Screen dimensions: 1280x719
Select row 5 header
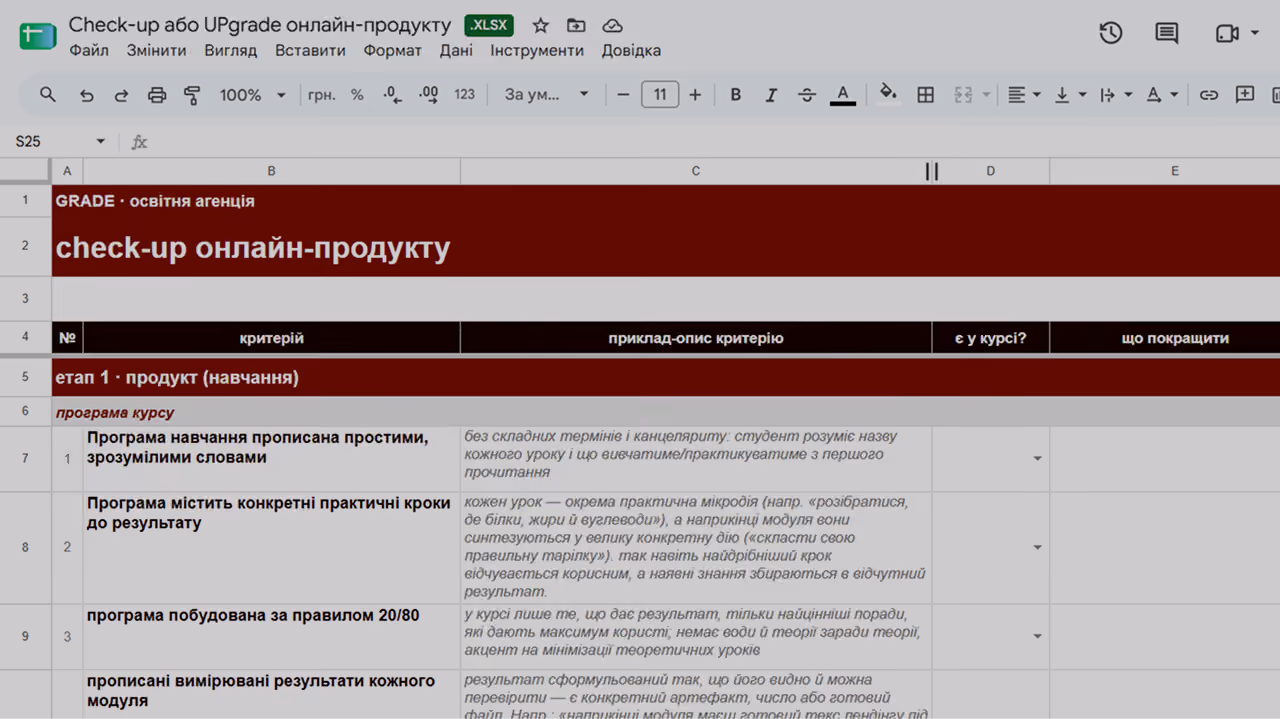click(25, 378)
